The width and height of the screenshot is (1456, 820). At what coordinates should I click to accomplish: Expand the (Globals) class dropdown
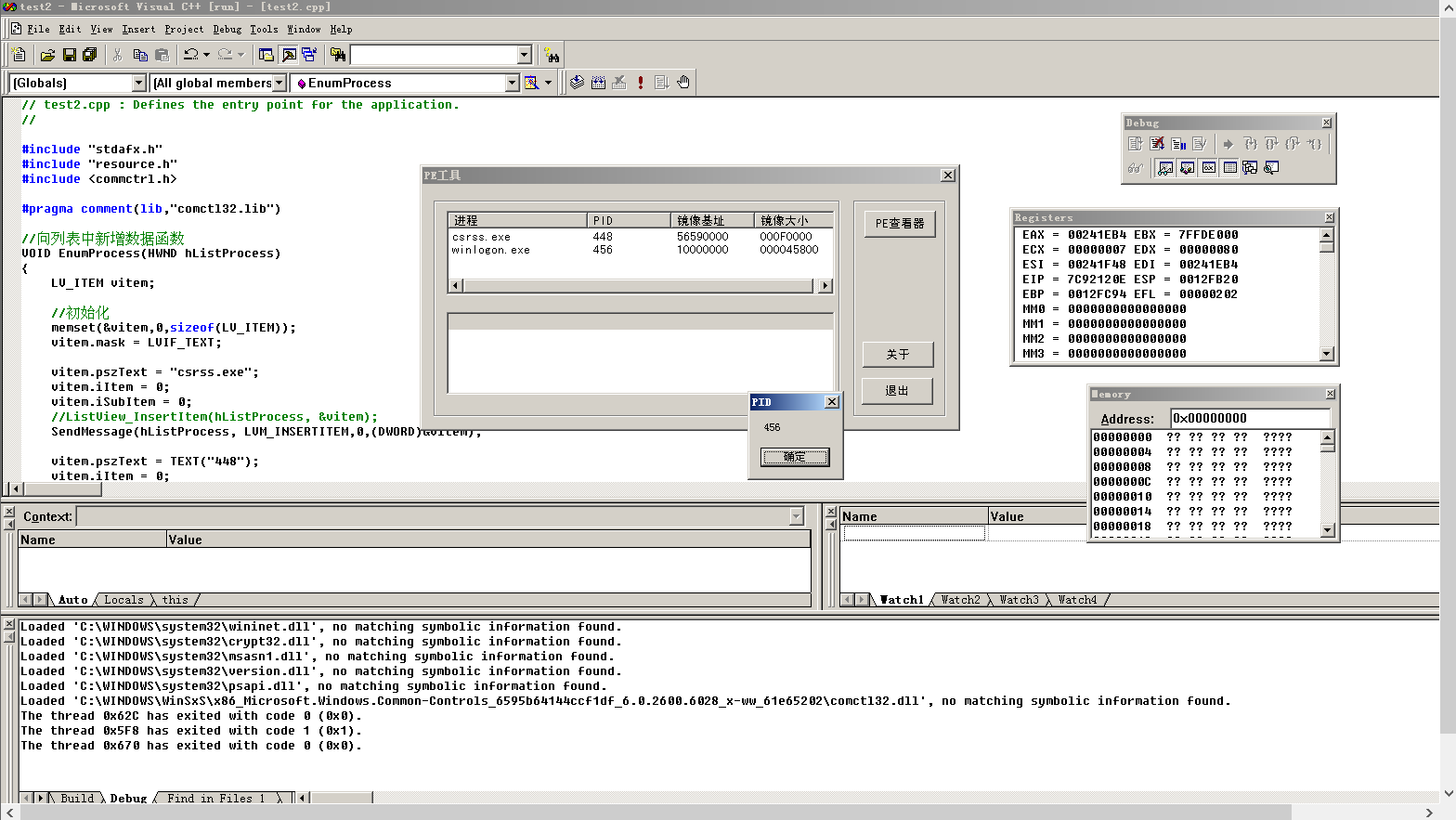pos(139,83)
